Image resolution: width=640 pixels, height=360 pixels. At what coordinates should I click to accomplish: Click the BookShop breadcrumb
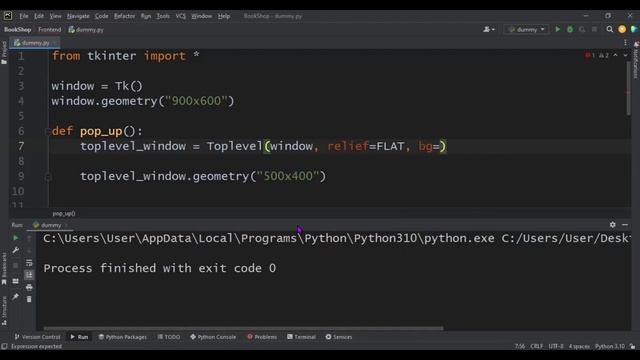[x=18, y=29]
